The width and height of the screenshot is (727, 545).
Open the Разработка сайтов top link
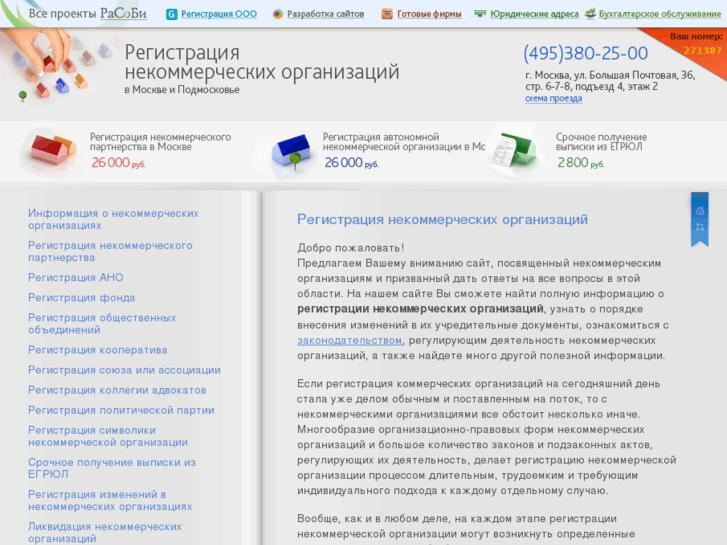[x=325, y=14]
